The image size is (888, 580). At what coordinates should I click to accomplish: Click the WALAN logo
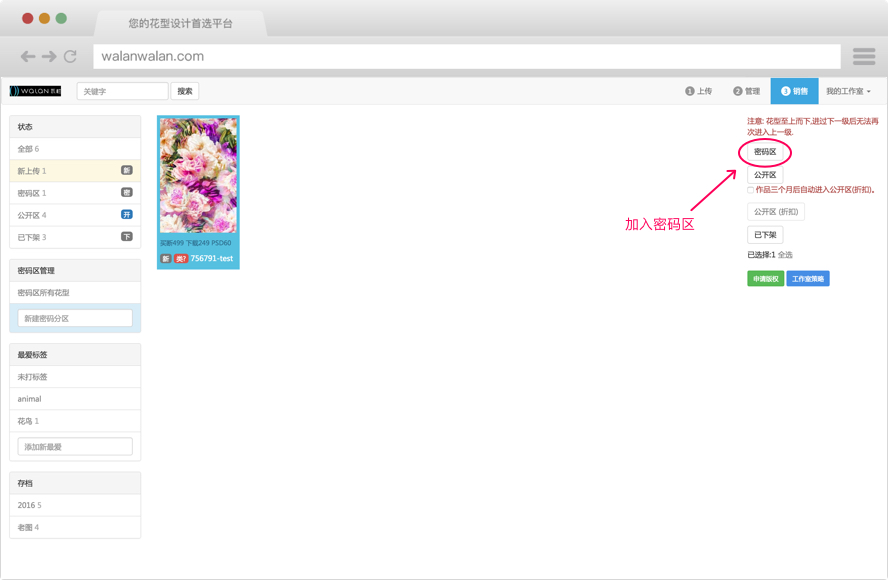(36, 91)
